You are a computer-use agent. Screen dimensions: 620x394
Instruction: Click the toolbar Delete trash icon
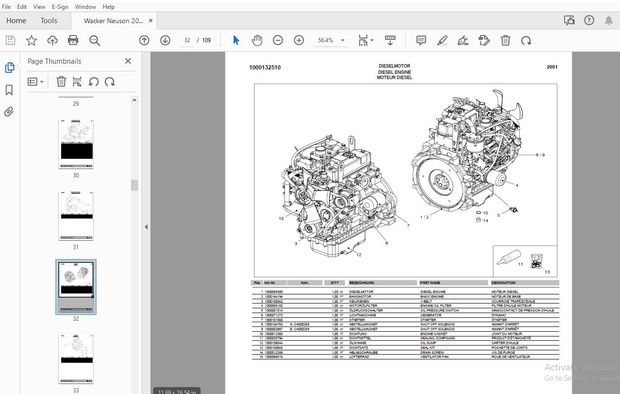tap(505, 40)
